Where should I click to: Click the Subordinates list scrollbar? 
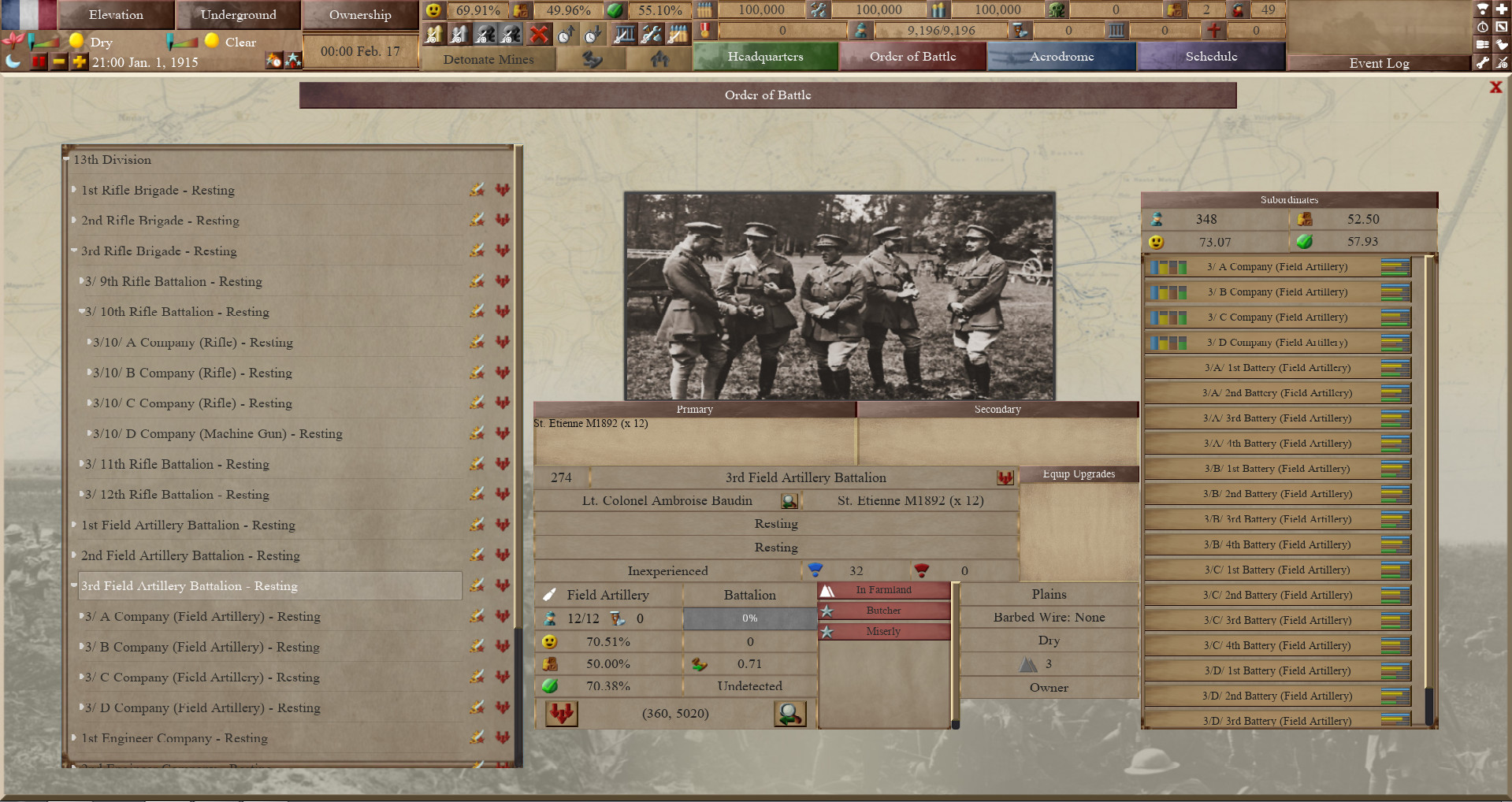1428,489
